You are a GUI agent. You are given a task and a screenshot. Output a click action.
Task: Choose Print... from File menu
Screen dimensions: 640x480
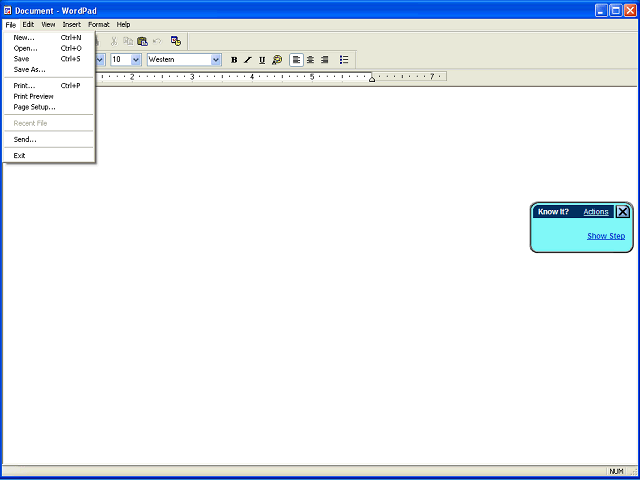[x=49, y=86]
